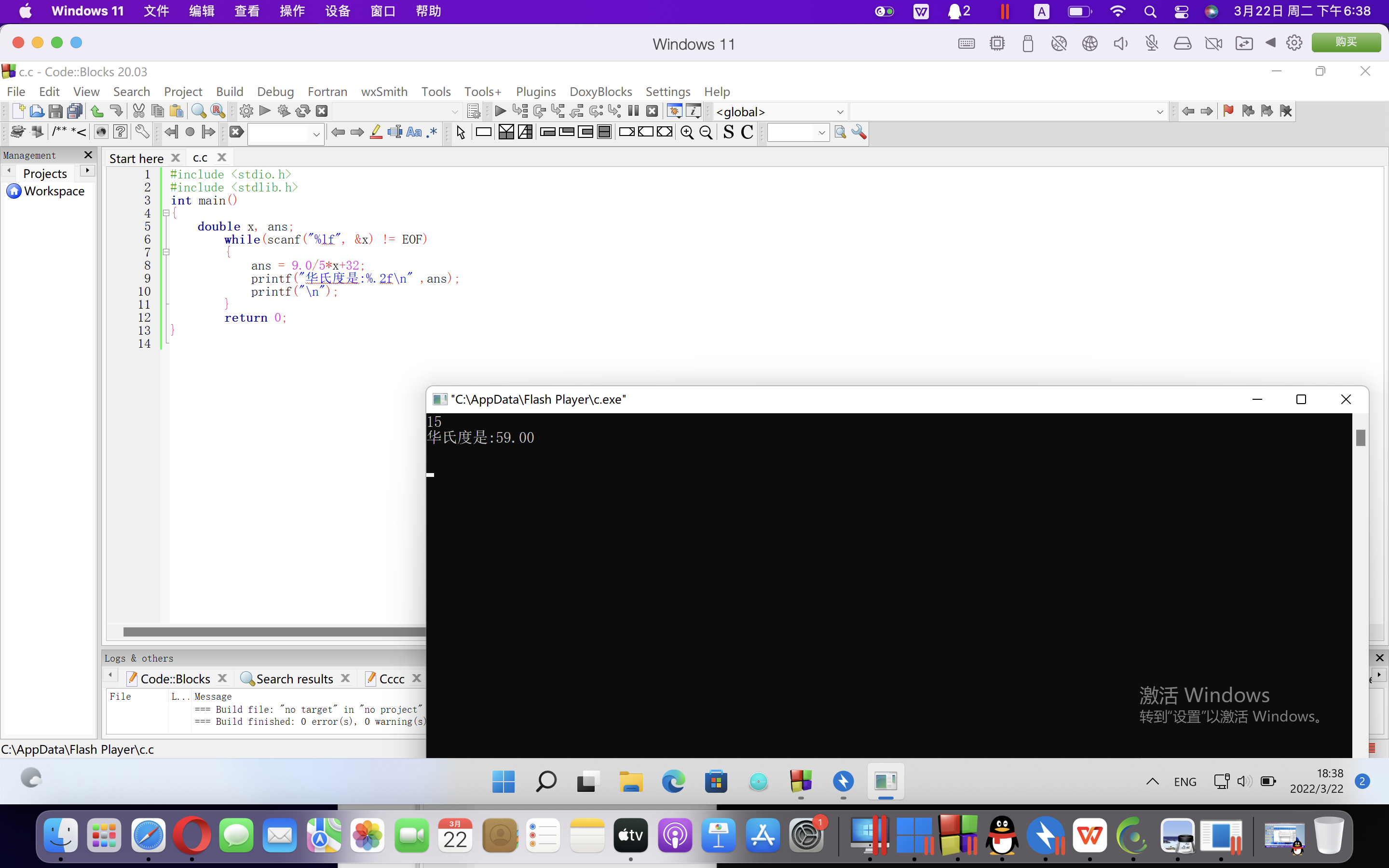
Task: Expand the <global> scope dropdown
Action: tap(840, 112)
